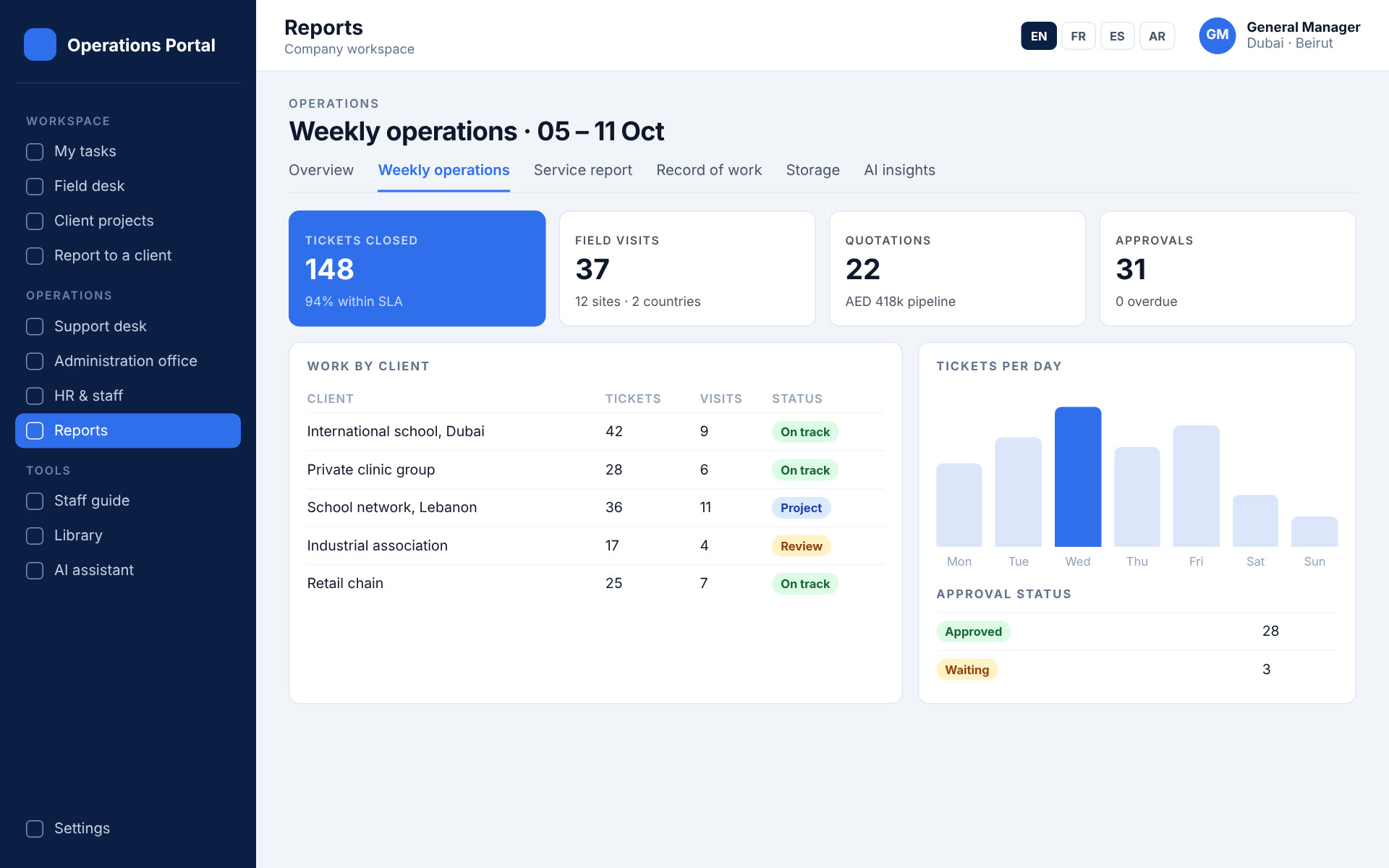
Task: Open the Field Visits 37 card
Action: tap(687, 268)
